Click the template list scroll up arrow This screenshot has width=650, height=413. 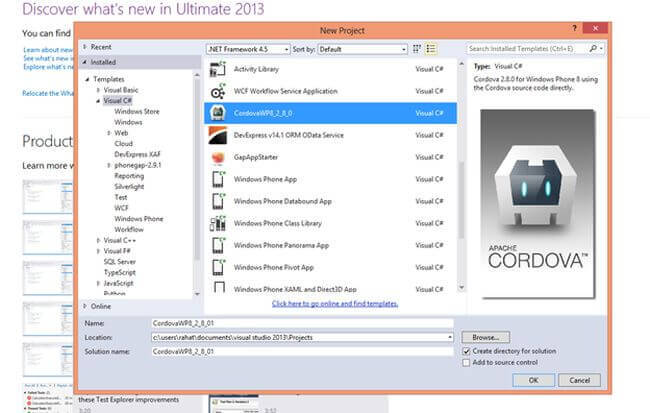[x=461, y=63]
